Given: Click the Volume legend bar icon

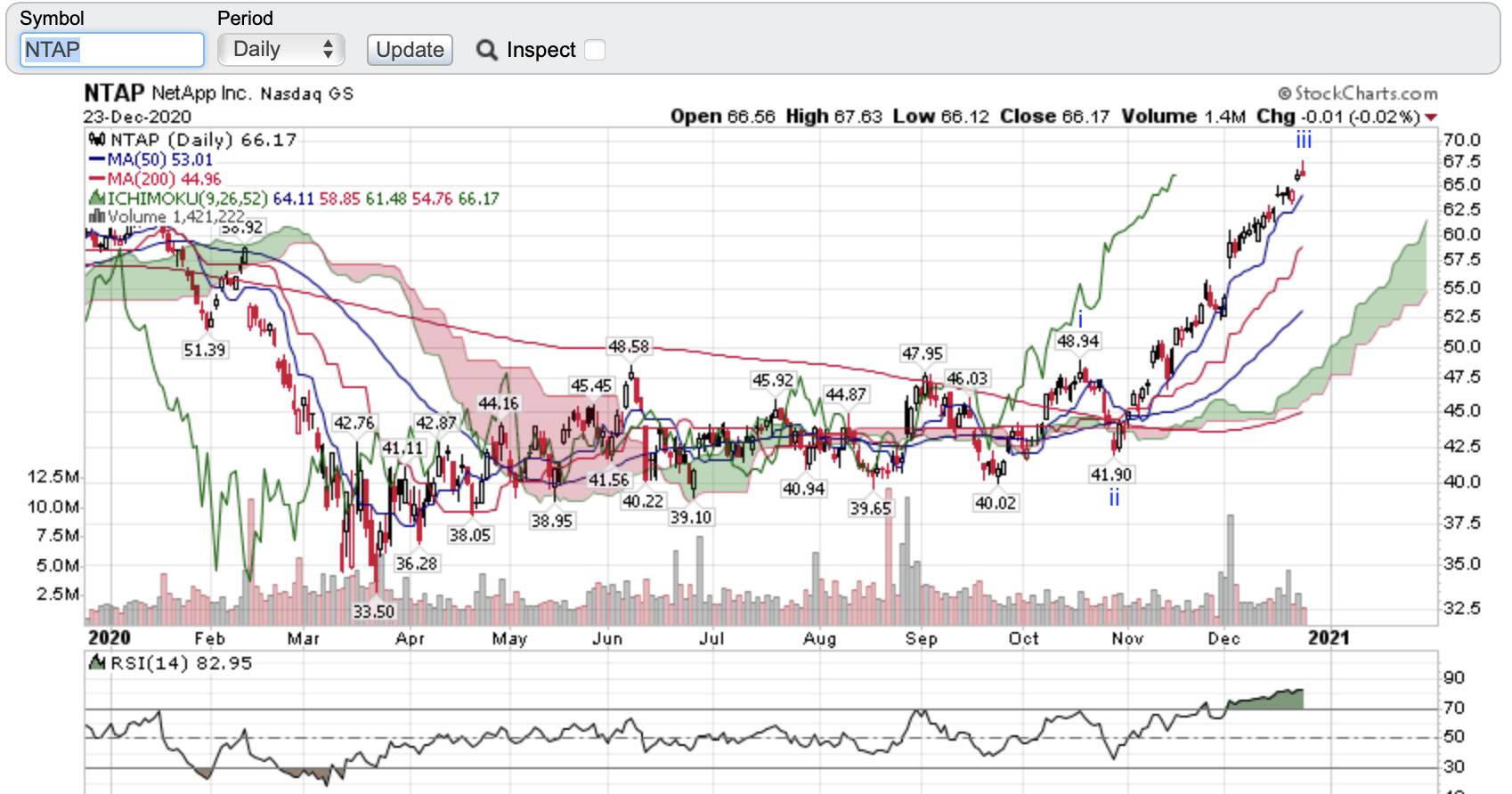Looking at the screenshot, I should 96,216.
